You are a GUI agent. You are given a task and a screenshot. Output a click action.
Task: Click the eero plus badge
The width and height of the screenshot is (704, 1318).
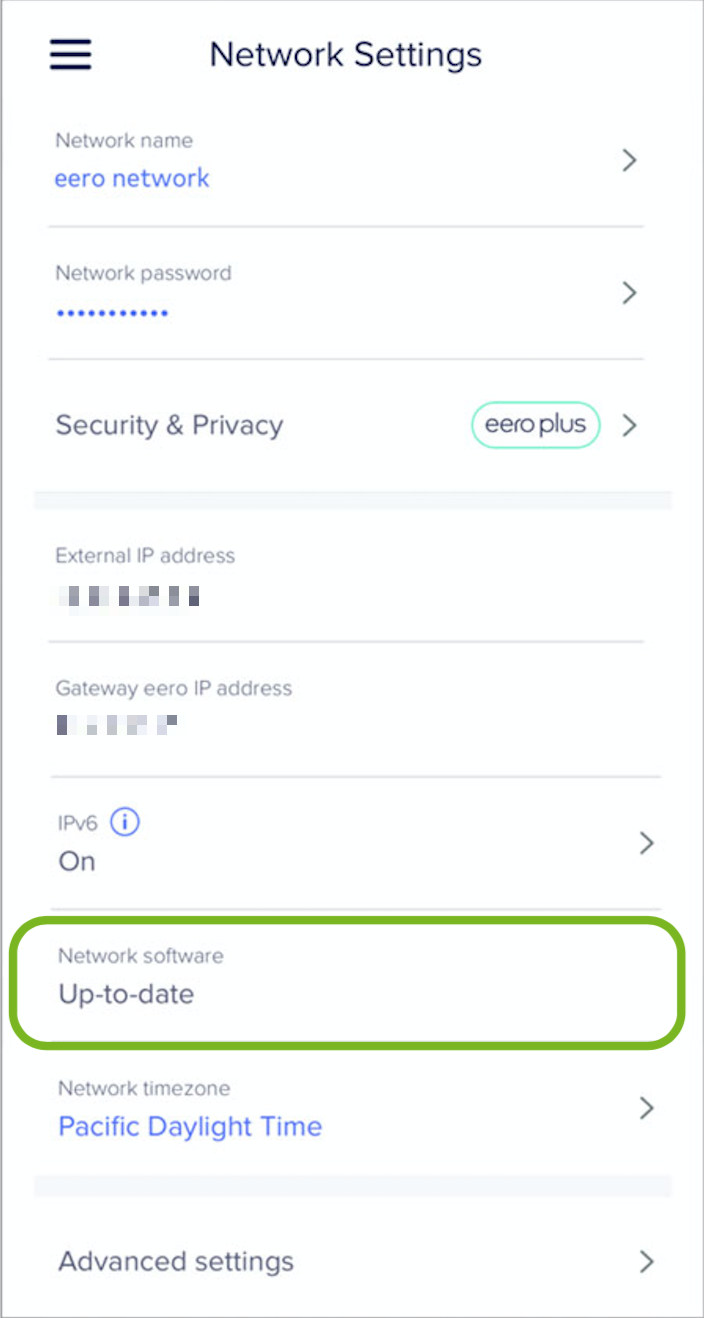click(535, 425)
